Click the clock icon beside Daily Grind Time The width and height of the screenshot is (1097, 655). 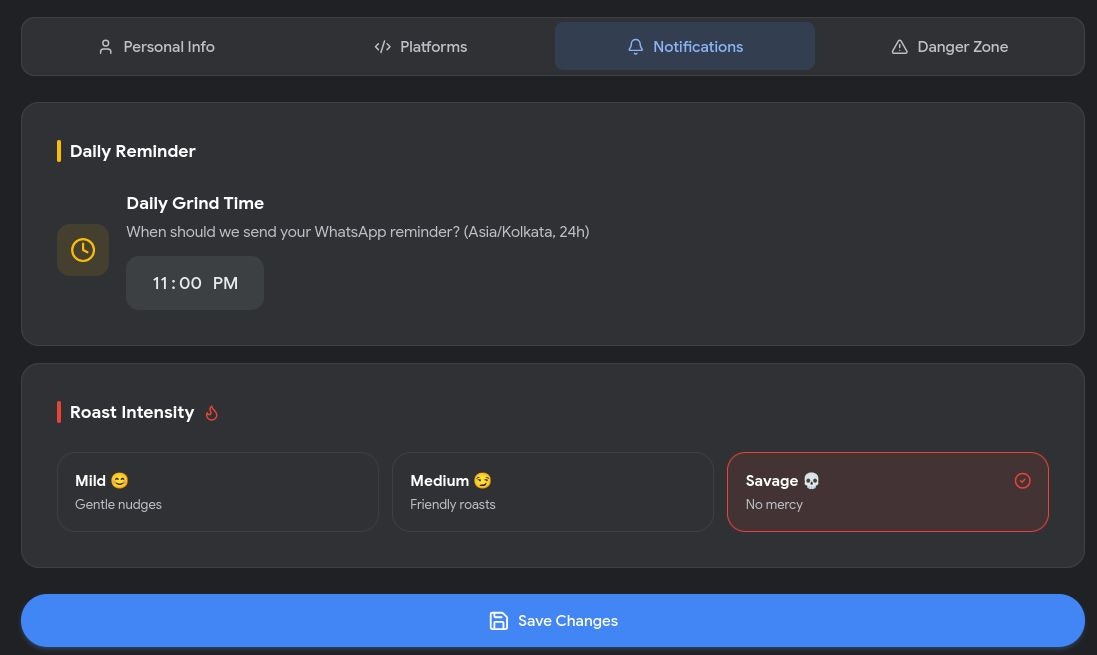(83, 250)
